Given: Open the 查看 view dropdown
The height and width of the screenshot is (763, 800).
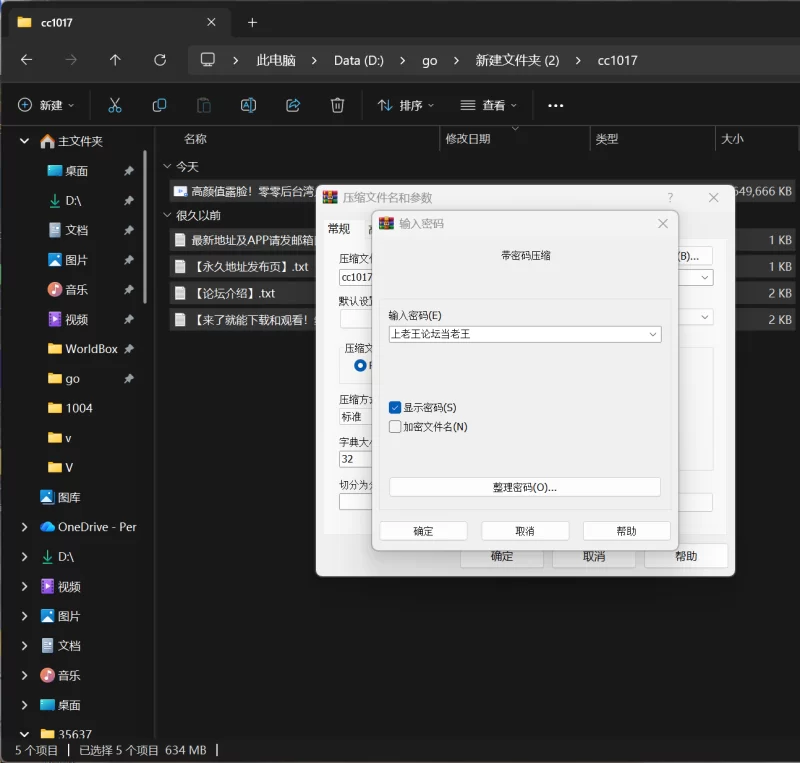Looking at the screenshot, I should click(x=489, y=105).
